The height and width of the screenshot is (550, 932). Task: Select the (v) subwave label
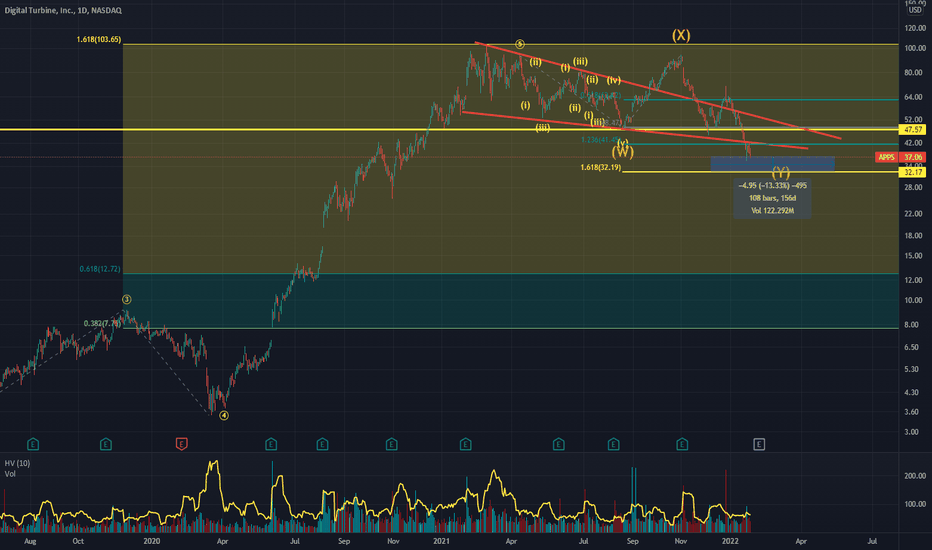pos(622,143)
